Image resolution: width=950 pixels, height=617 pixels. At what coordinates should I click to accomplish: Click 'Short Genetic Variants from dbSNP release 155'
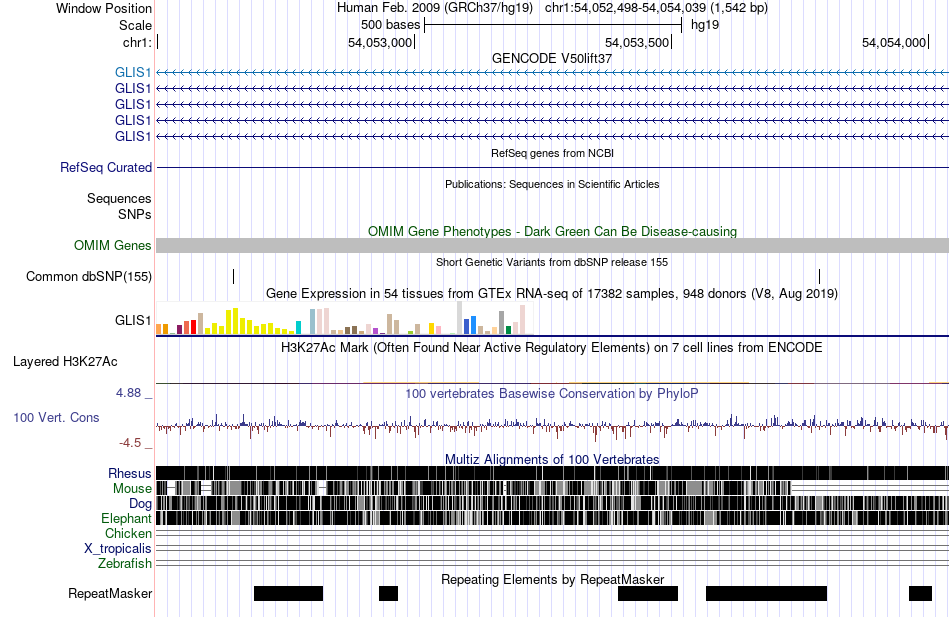click(552, 262)
